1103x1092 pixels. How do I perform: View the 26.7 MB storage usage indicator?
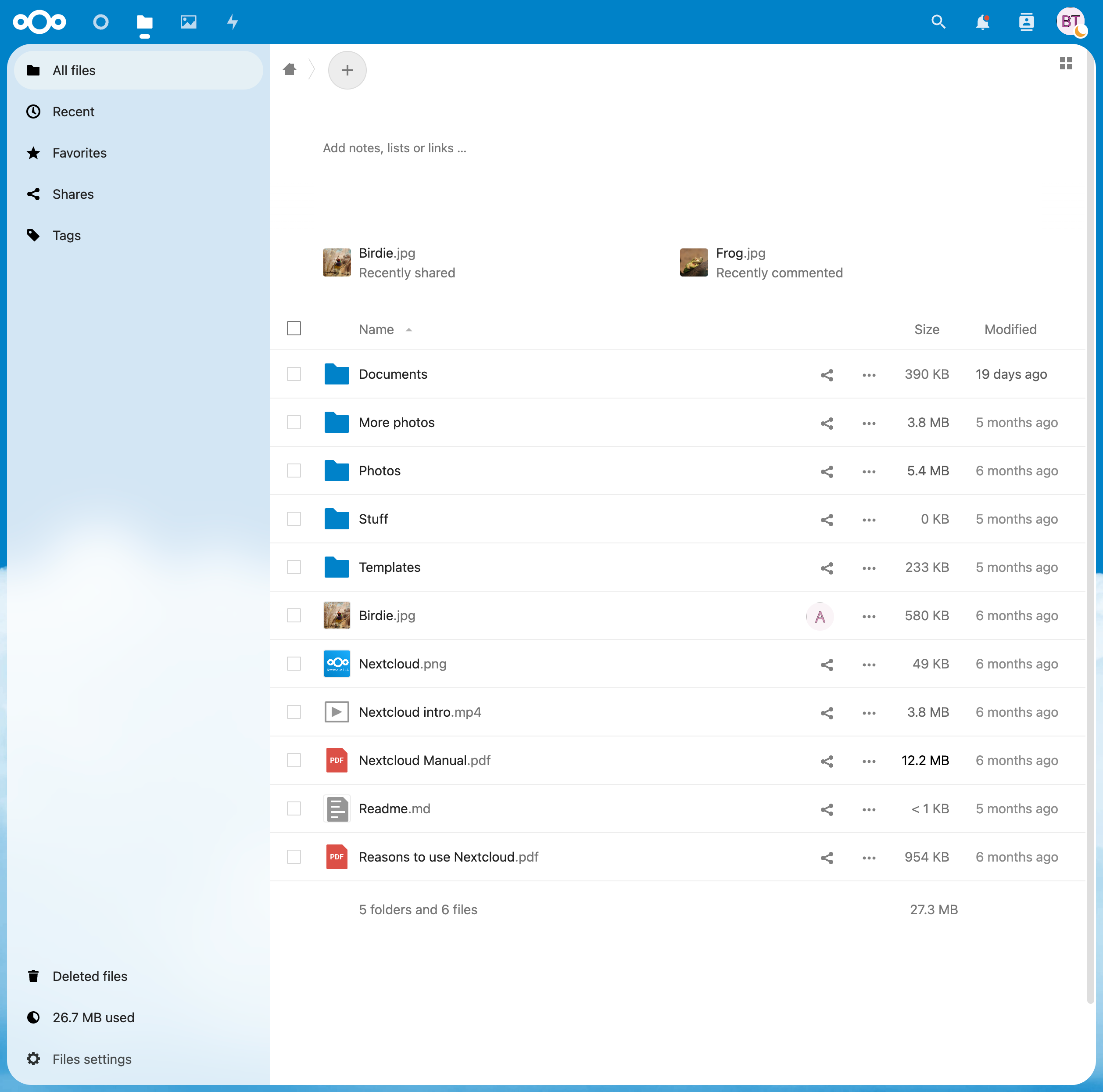(x=93, y=1017)
